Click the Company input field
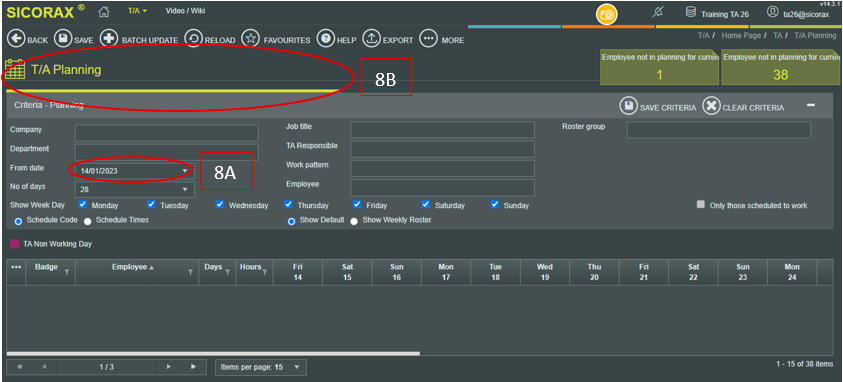The image size is (843, 382). [x=167, y=133]
